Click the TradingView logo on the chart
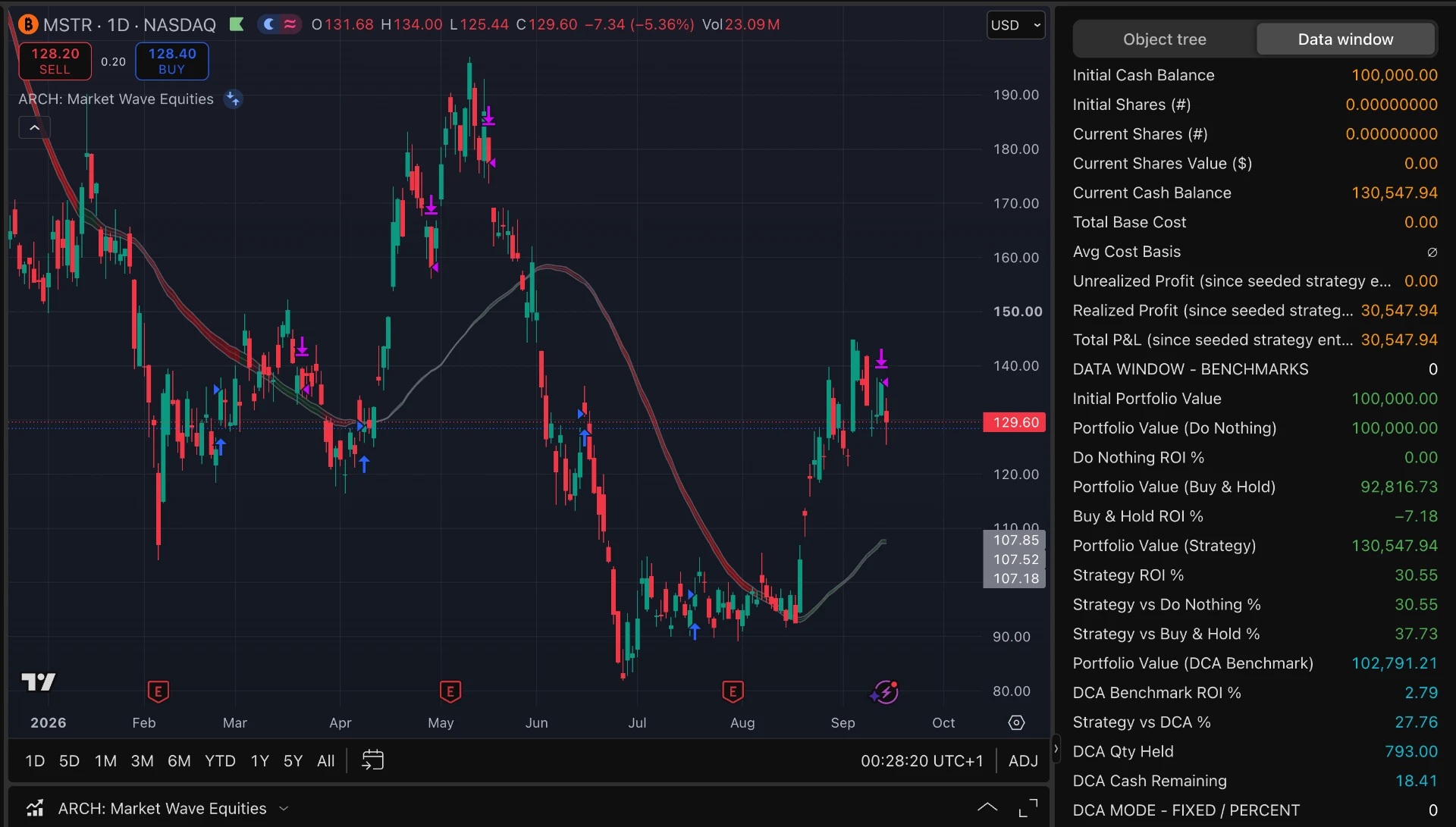Image resolution: width=1456 pixels, height=827 pixels. click(38, 682)
